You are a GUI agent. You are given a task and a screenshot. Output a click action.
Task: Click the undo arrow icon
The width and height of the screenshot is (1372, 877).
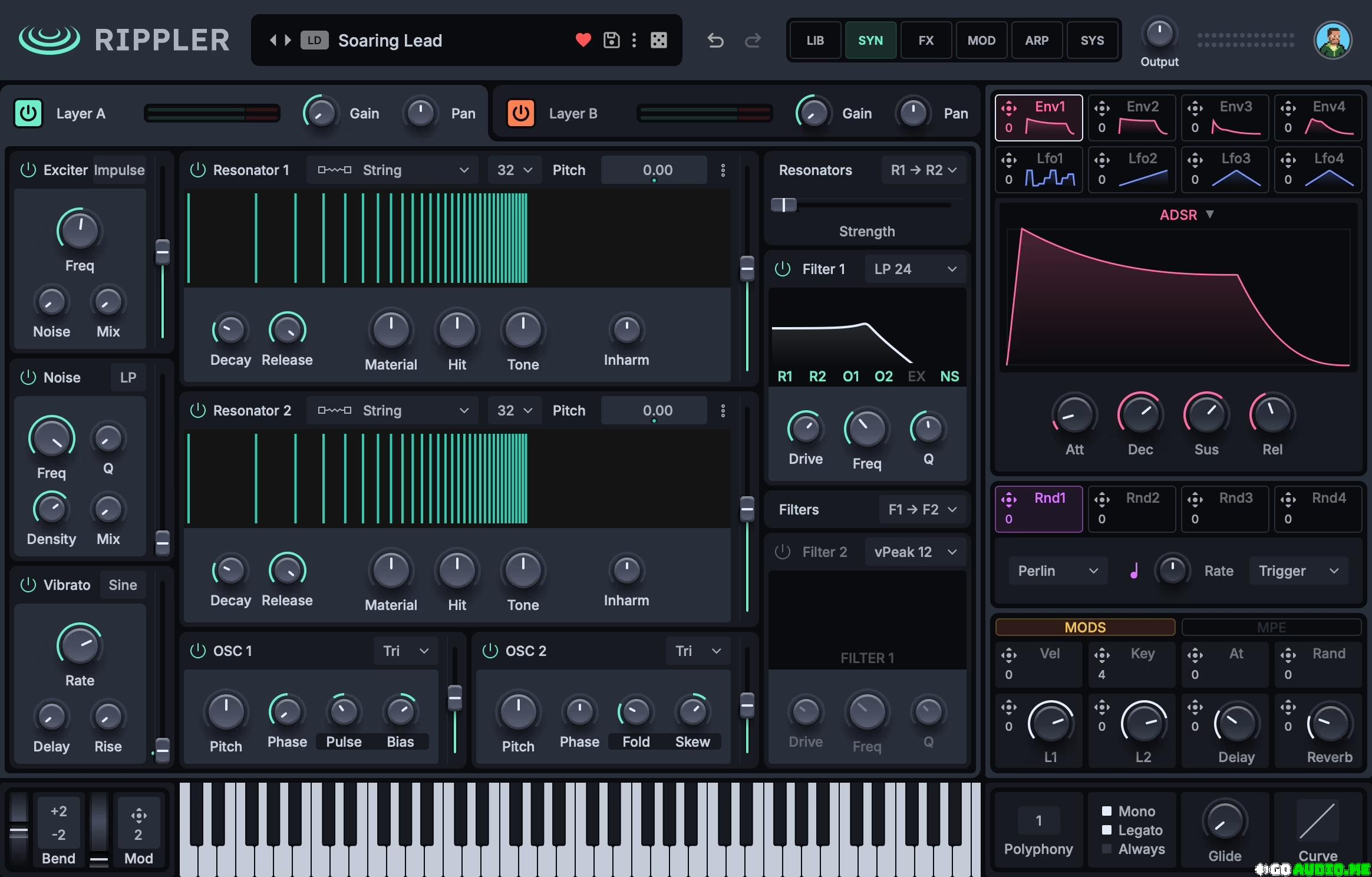pos(715,40)
